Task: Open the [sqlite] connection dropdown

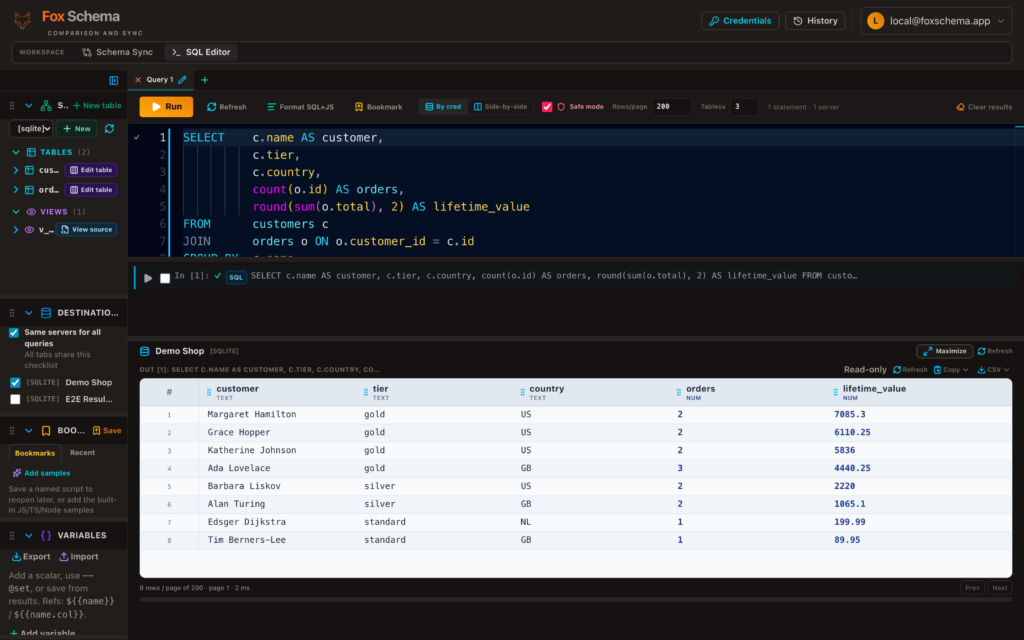Action: [x=31, y=129]
